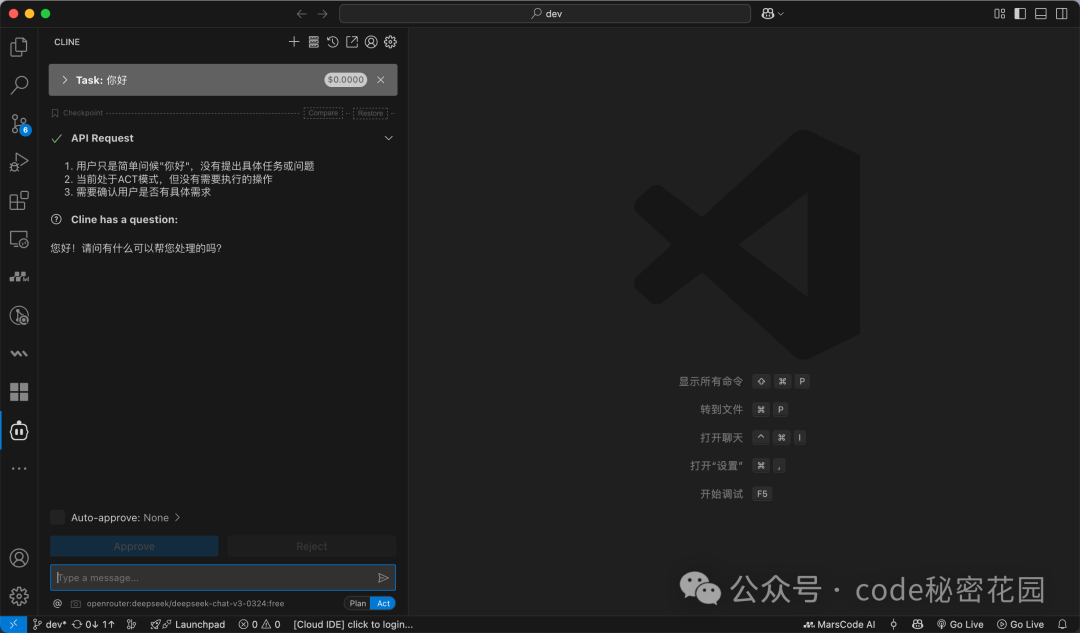The height and width of the screenshot is (633, 1080).
Task: Enable the Auto-approve checkbox
Action: [57, 517]
